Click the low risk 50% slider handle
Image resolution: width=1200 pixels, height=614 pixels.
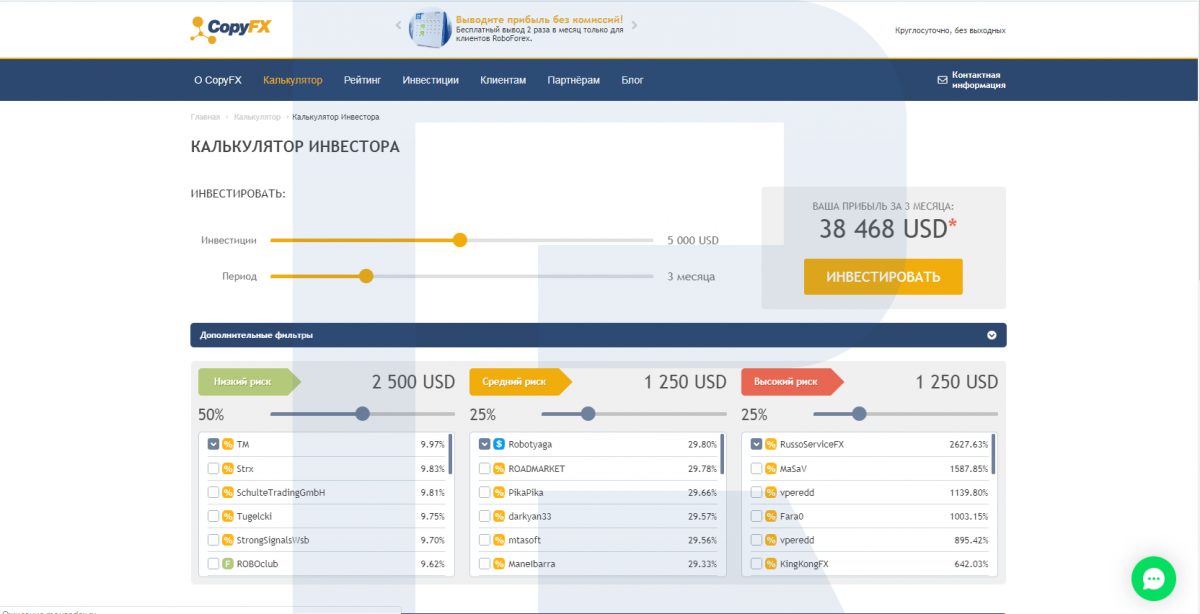click(x=363, y=413)
